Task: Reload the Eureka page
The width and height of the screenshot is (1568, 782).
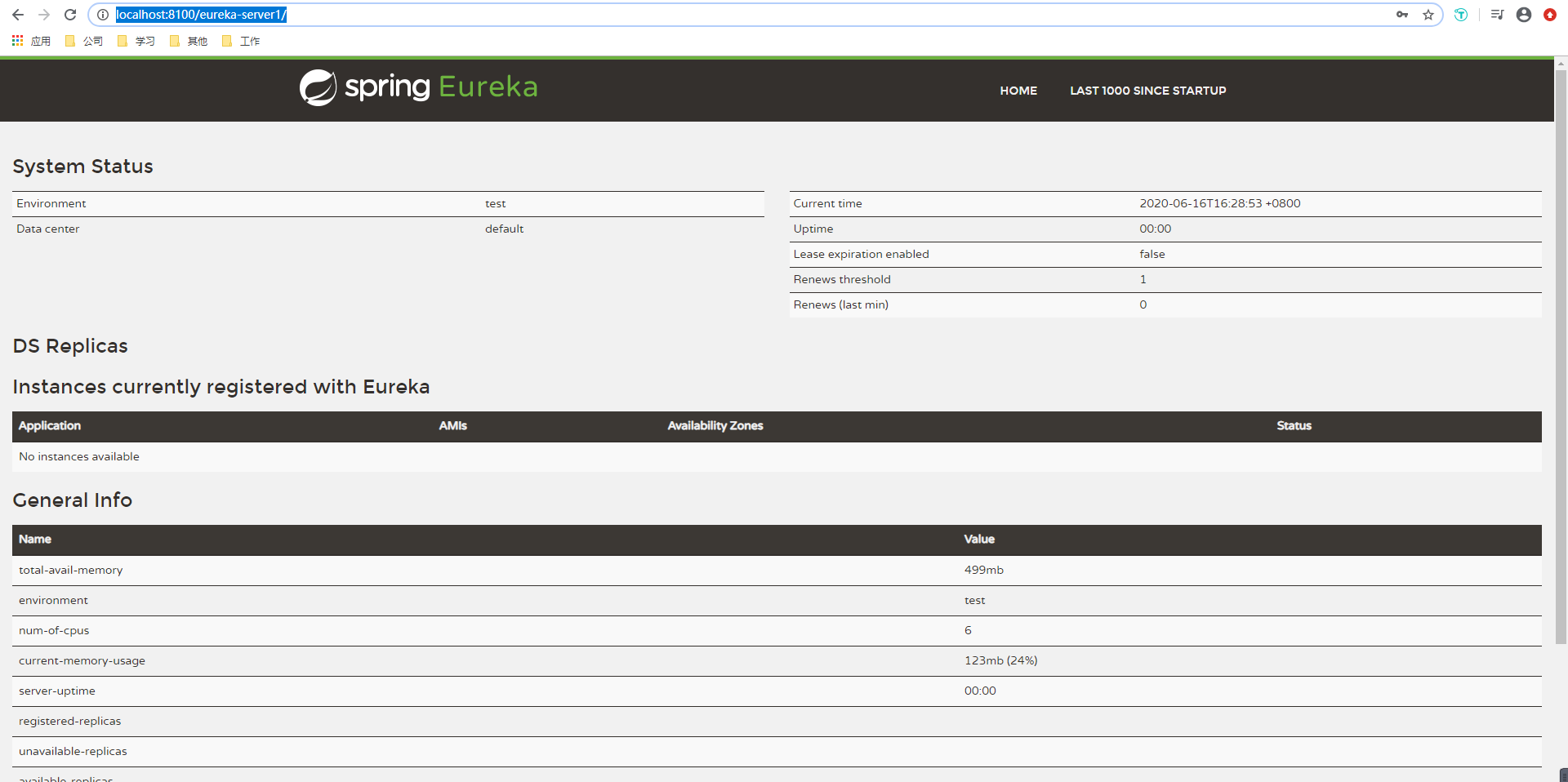Action: [70, 15]
